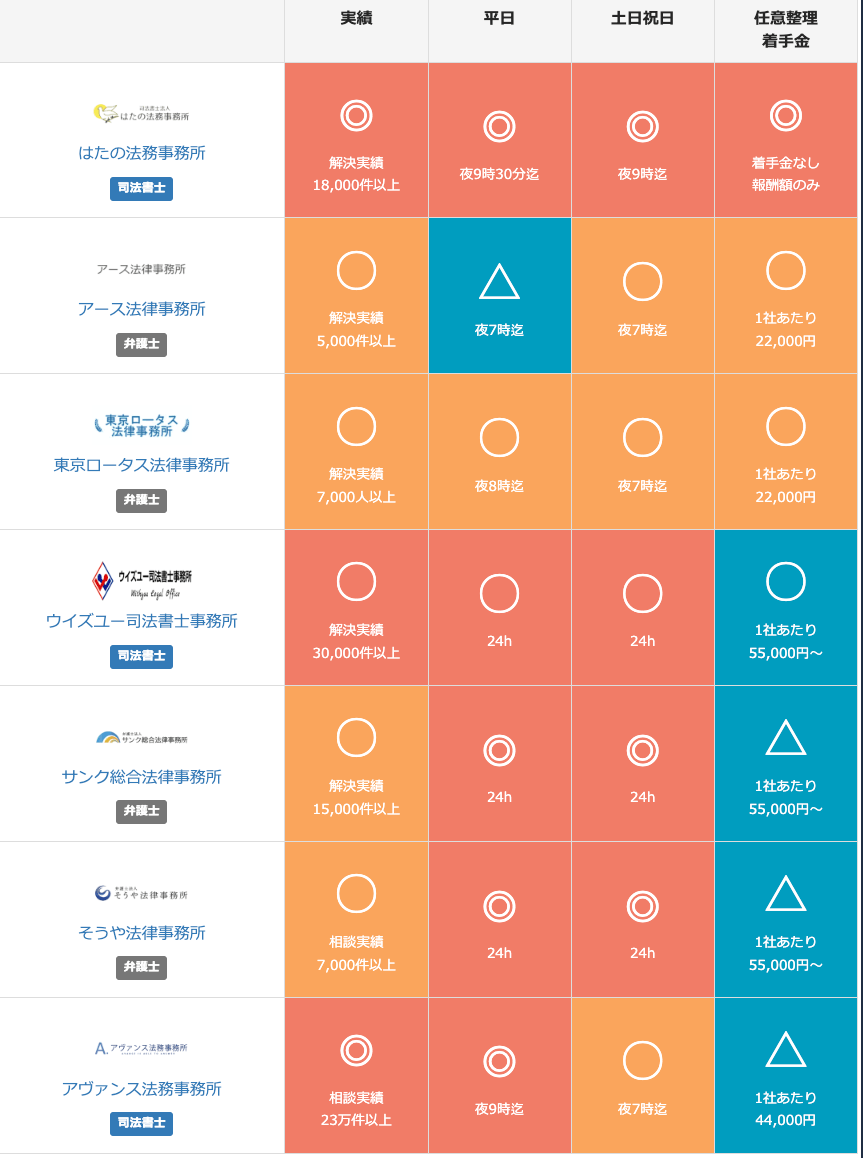Open the サンク総合法律事務所 text link
Viewport: 865px width, 1158px height.
(141, 777)
